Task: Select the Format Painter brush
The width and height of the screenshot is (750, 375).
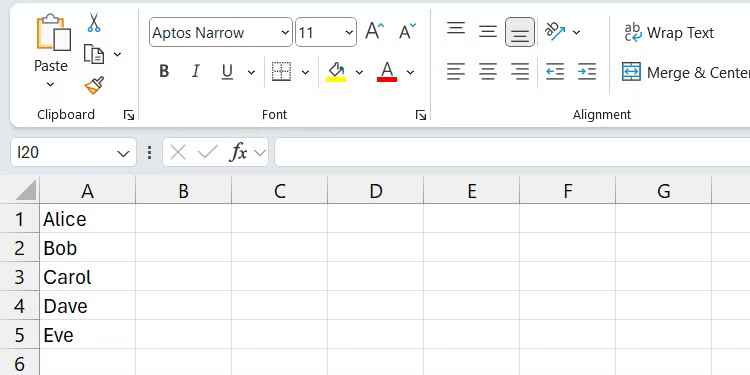Action: 94,85
